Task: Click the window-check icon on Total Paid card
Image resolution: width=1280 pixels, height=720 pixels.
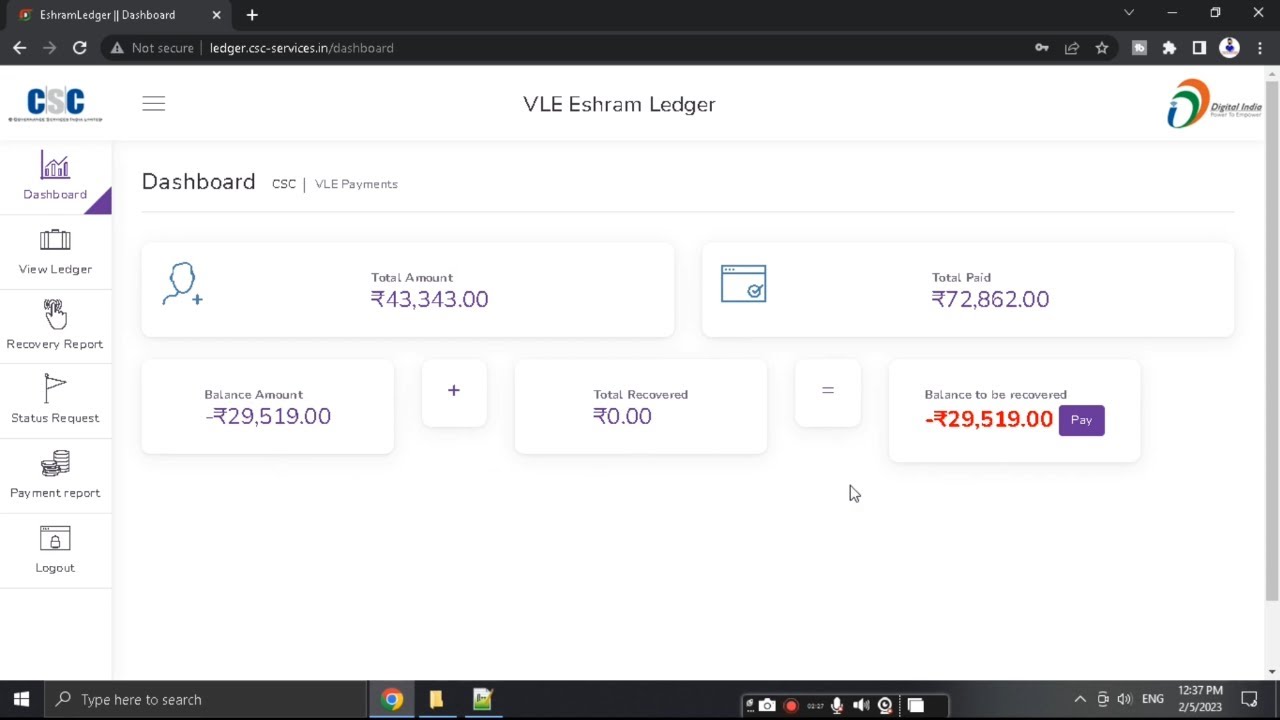Action: click(743, 284)
